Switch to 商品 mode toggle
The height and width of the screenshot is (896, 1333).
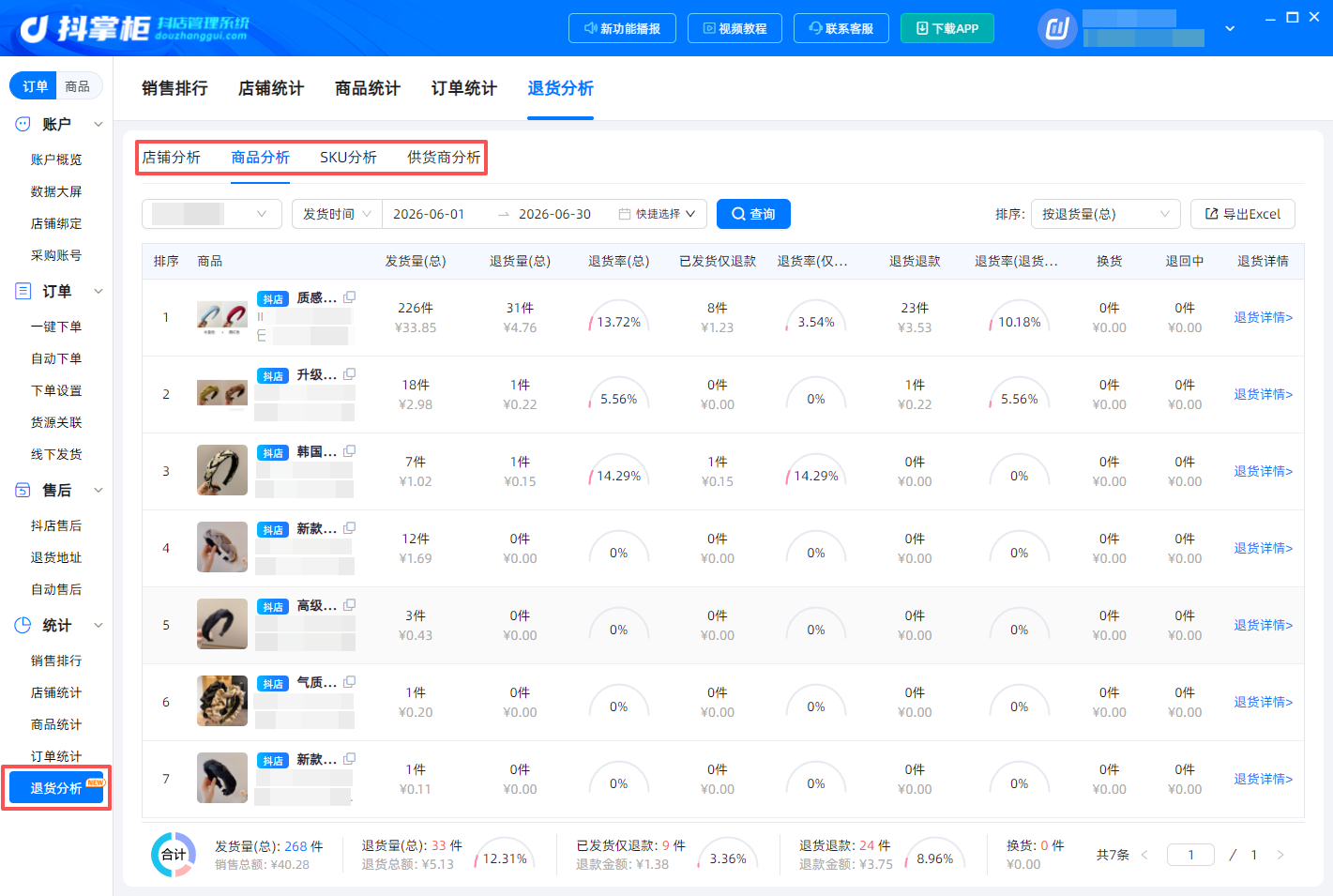(78, 86)
